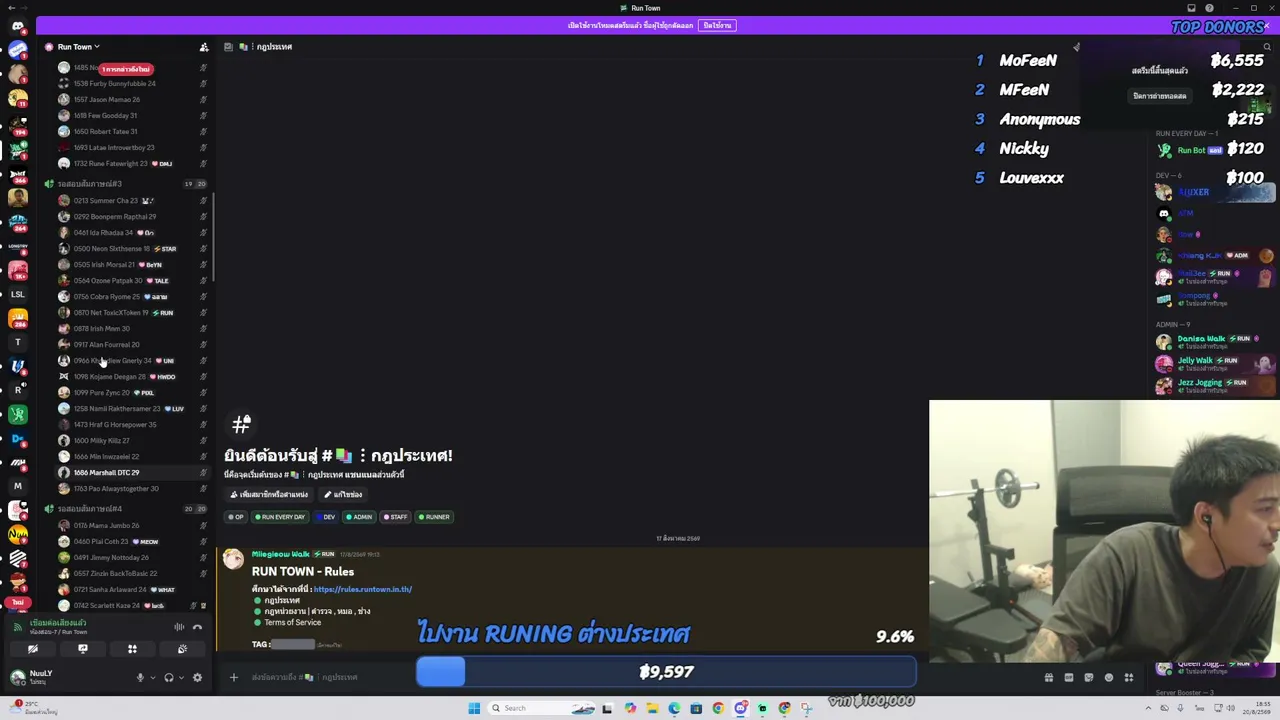Select voice user 1763 Pao Alwaystogether 30
This screenshot has height=720, width=1280.
coord(130,489)
